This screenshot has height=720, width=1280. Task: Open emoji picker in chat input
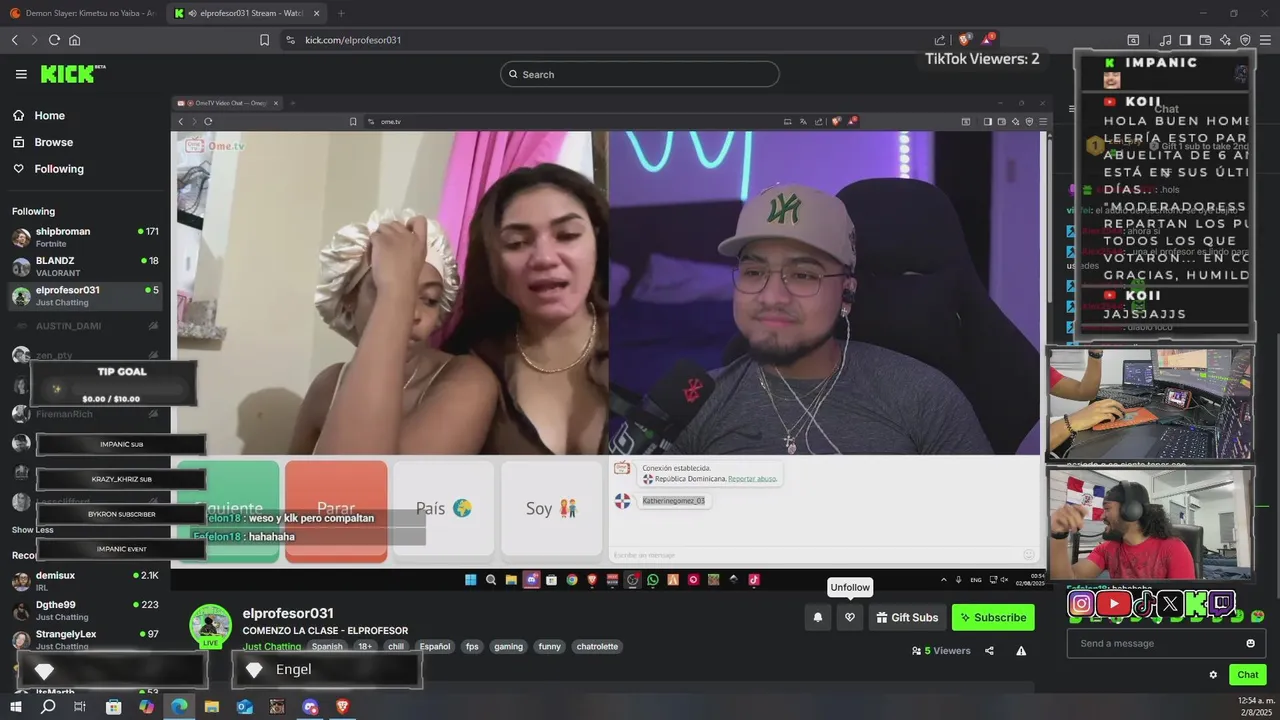point(1250,643)
